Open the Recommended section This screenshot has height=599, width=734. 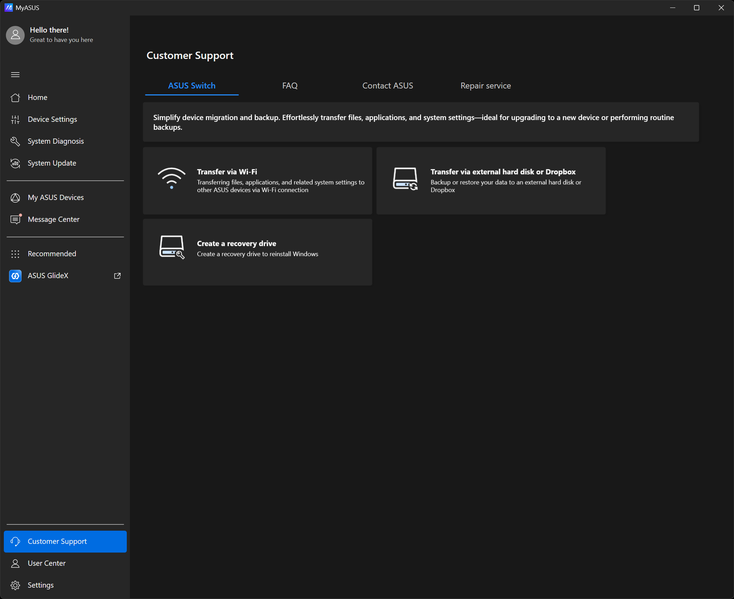65,254
